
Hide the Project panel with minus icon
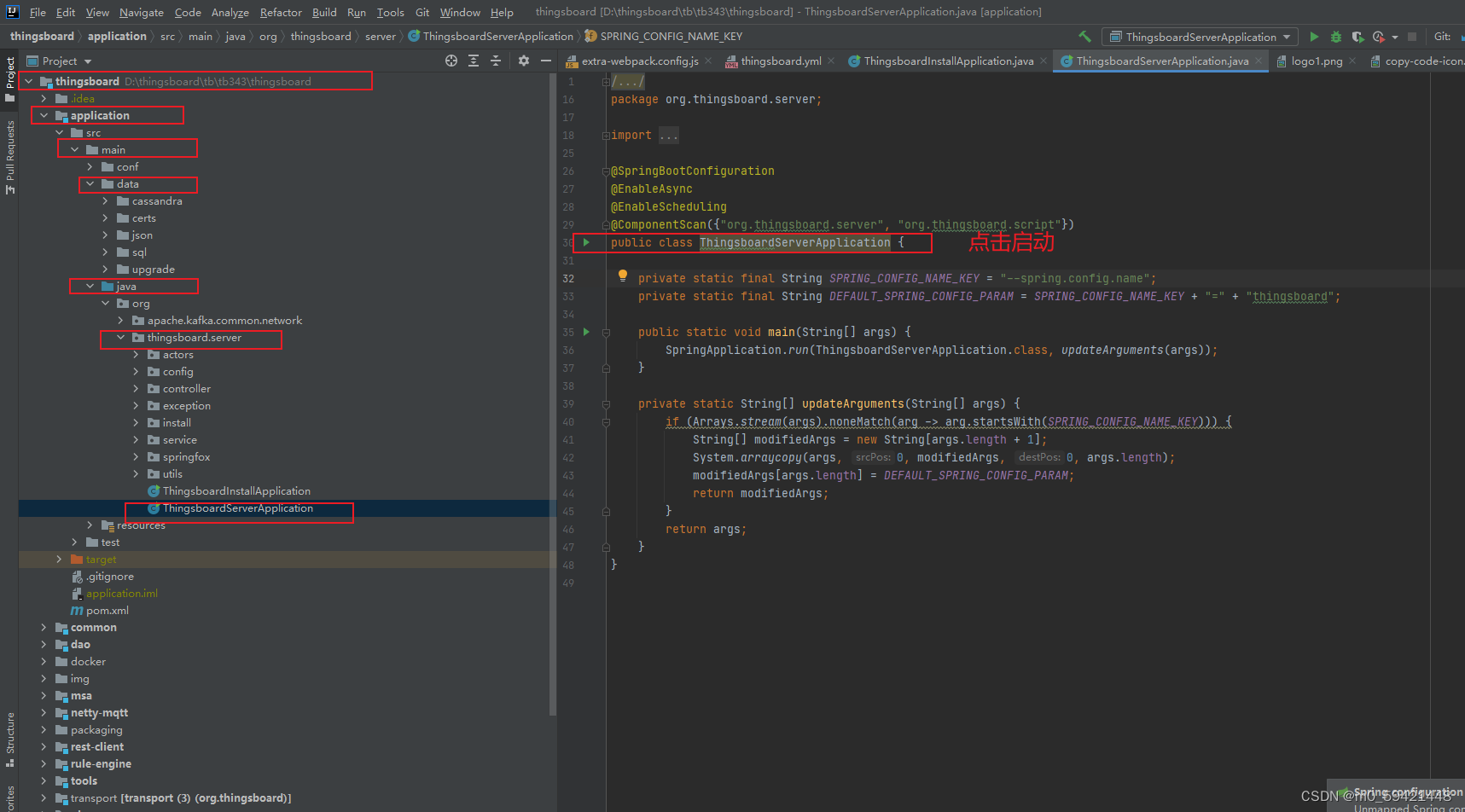coord(546,61)
